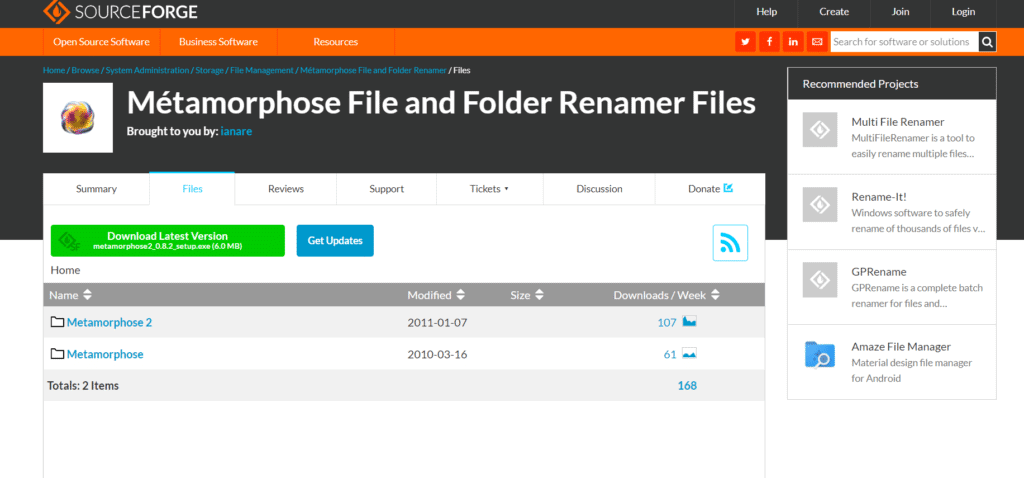This screenshot has height=478, width=1024.
Task: Click the Metamorphose folder icon
Action: pos(57,354)
